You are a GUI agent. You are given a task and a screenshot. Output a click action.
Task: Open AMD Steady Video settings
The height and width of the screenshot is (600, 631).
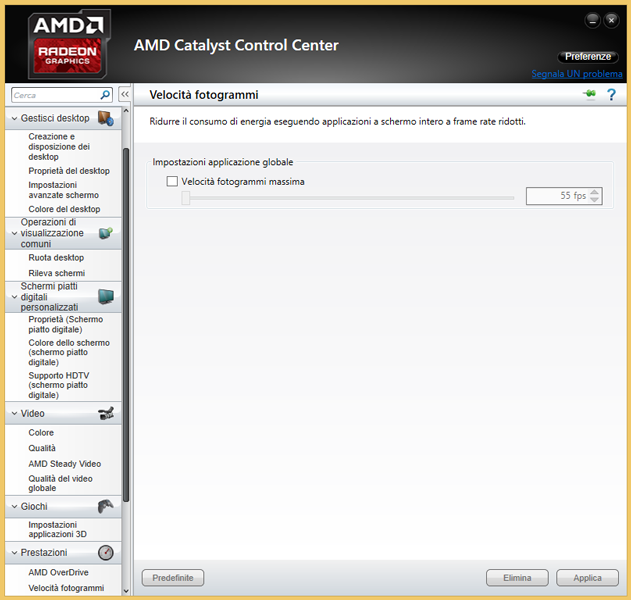click(64, 464)
